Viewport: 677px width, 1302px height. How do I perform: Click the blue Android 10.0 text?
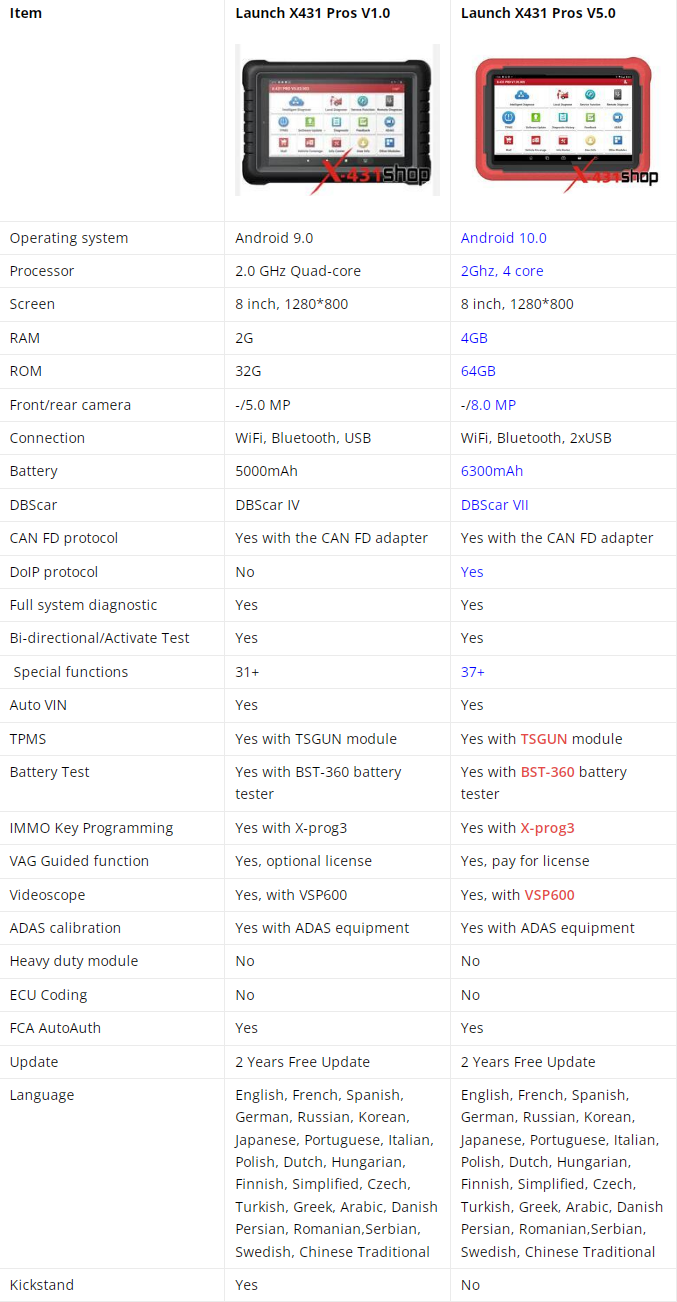504,238
